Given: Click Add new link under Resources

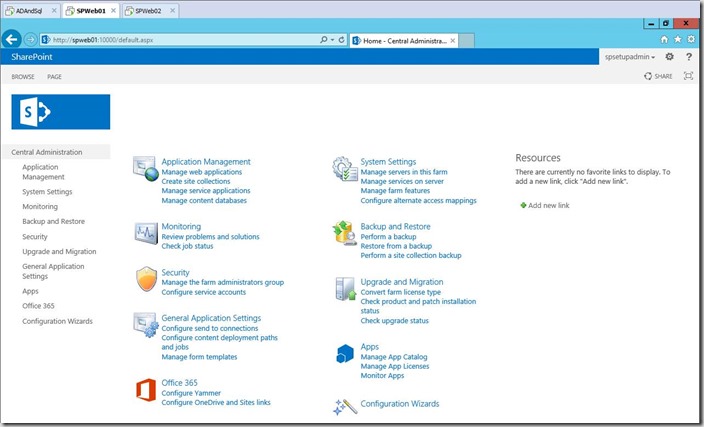Looking at the screenshot, I should tap(548, 205).
